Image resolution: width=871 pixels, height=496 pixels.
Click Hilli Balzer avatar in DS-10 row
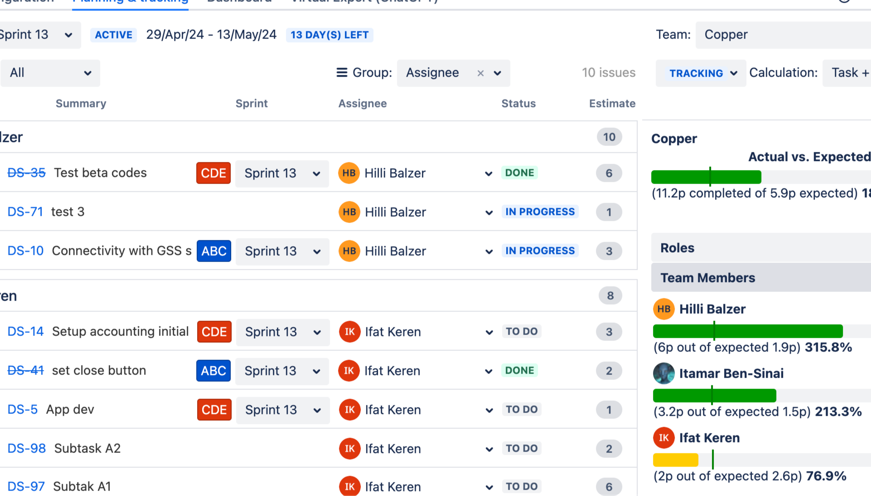[x=349, y=251]
